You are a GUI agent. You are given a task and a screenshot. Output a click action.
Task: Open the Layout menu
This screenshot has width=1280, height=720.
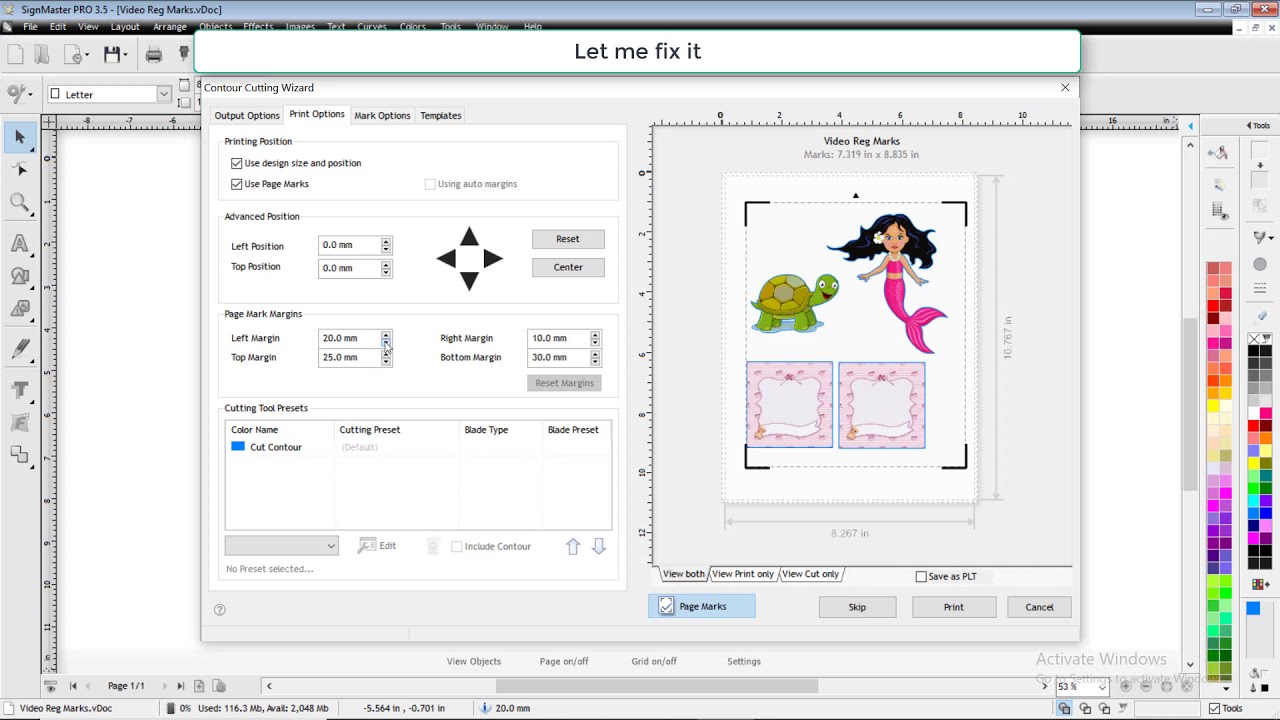[125, 27]
